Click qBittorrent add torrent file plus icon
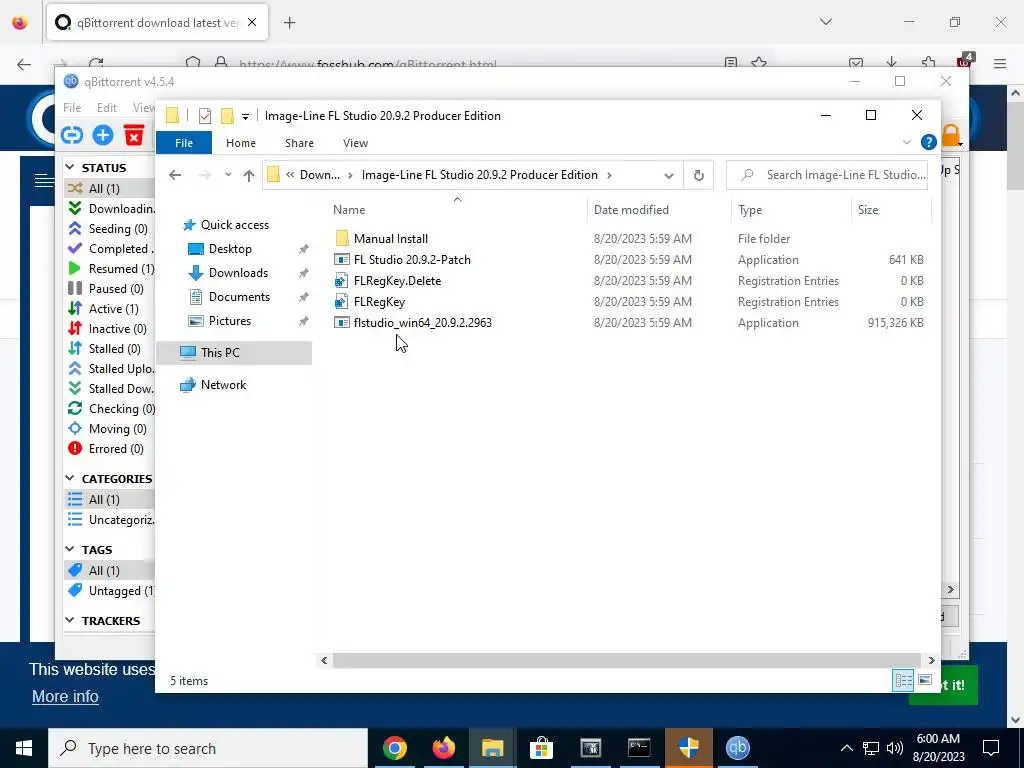The image size is (1024, 768). [x=103, y=135]
